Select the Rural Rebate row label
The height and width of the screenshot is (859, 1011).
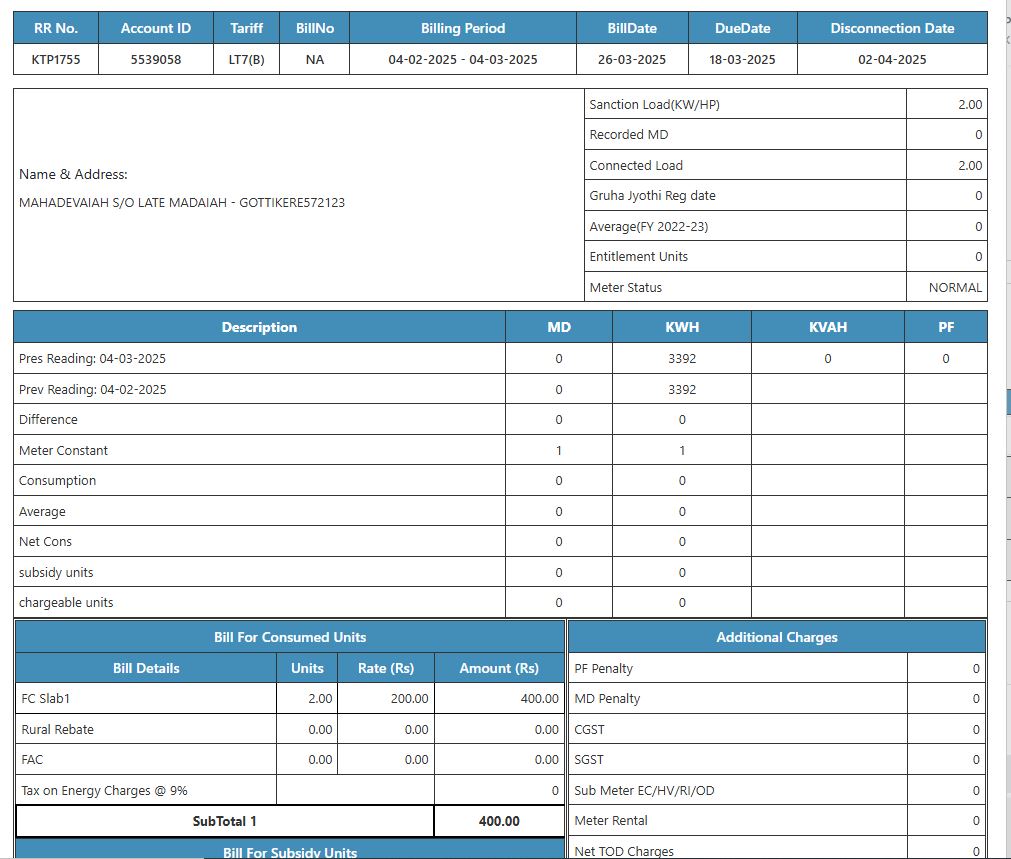tap(57, 729)
